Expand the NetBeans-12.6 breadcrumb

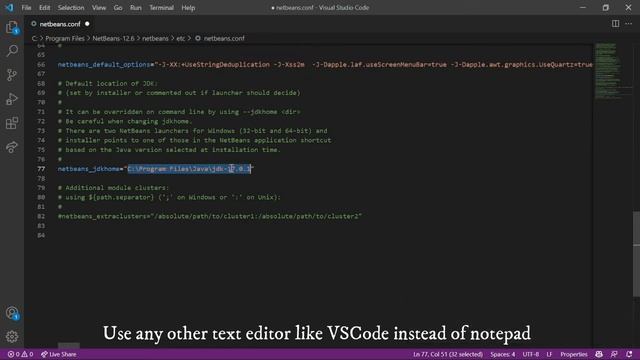click(x=113, y=38)
